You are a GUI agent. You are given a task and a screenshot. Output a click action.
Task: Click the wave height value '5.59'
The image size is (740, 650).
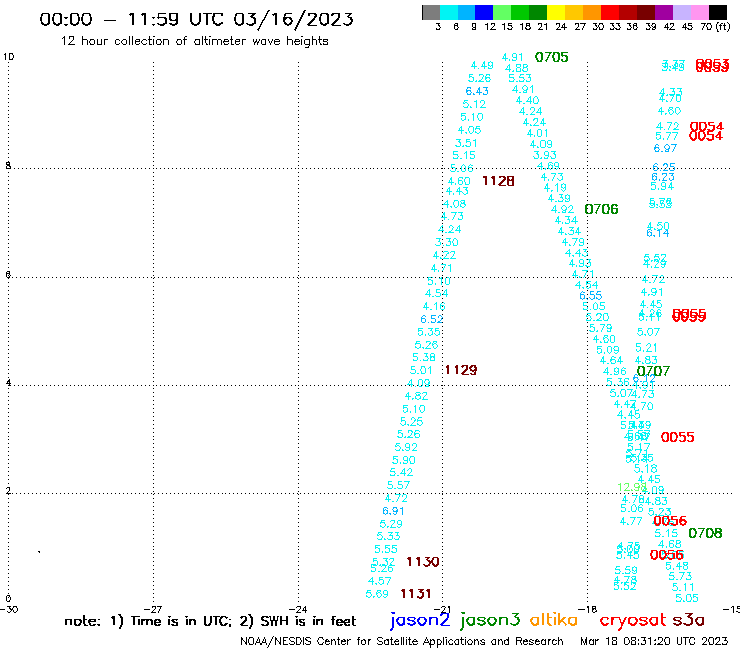click(x=626, y=570)
